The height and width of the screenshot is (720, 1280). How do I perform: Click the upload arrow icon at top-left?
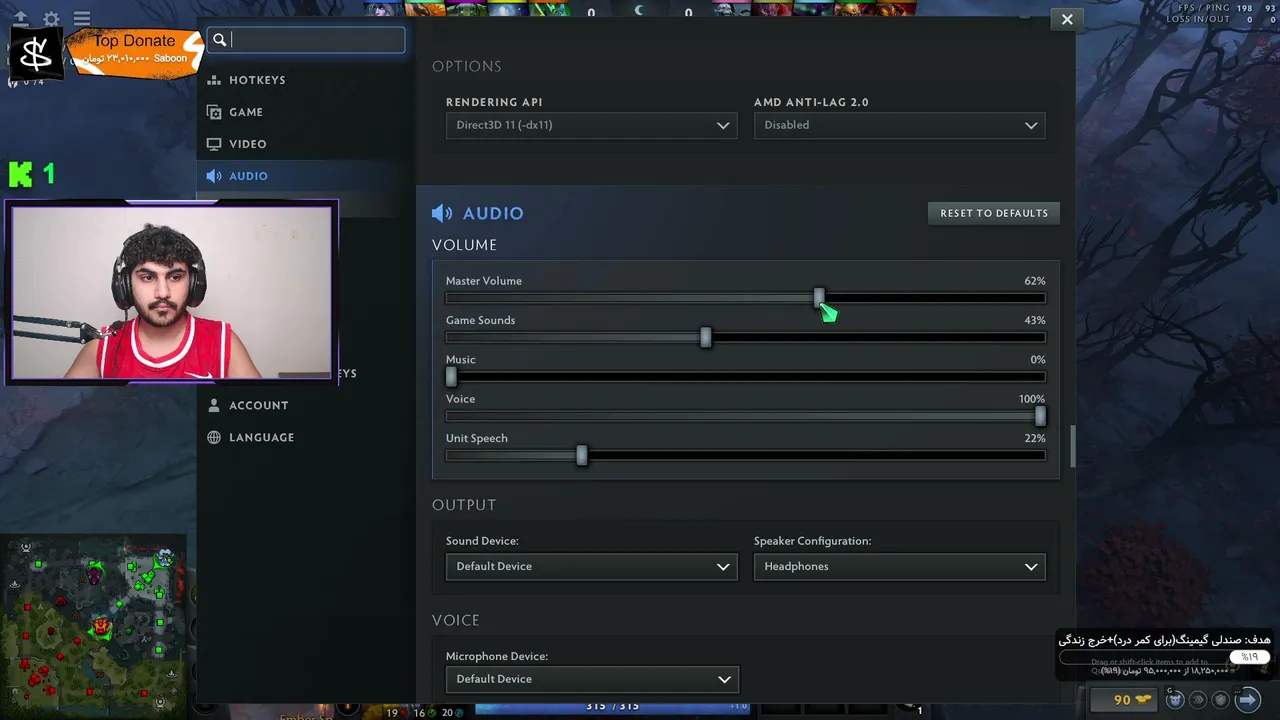coord(20,19)
